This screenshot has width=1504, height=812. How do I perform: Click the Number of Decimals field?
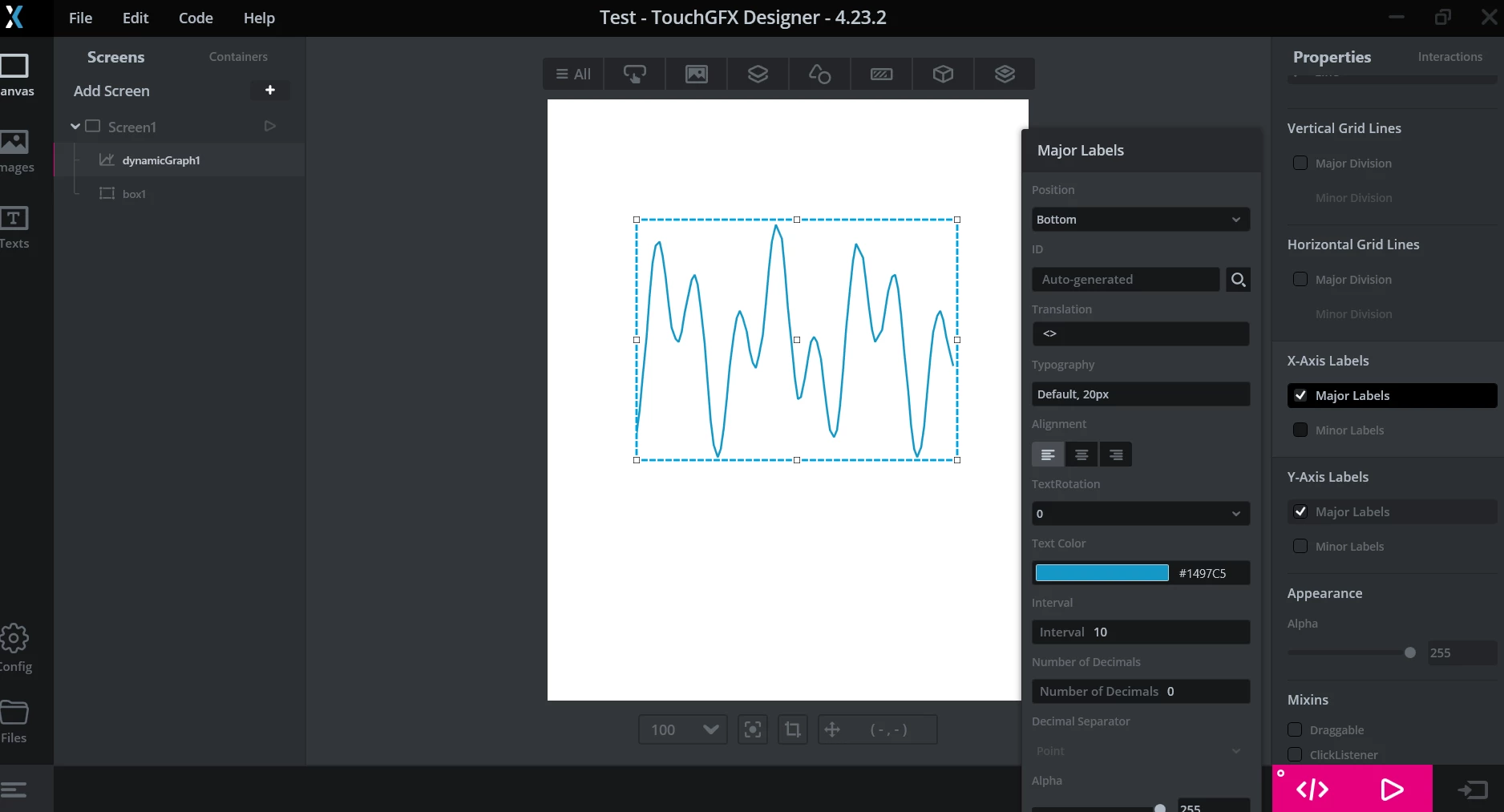point(1140,692)
